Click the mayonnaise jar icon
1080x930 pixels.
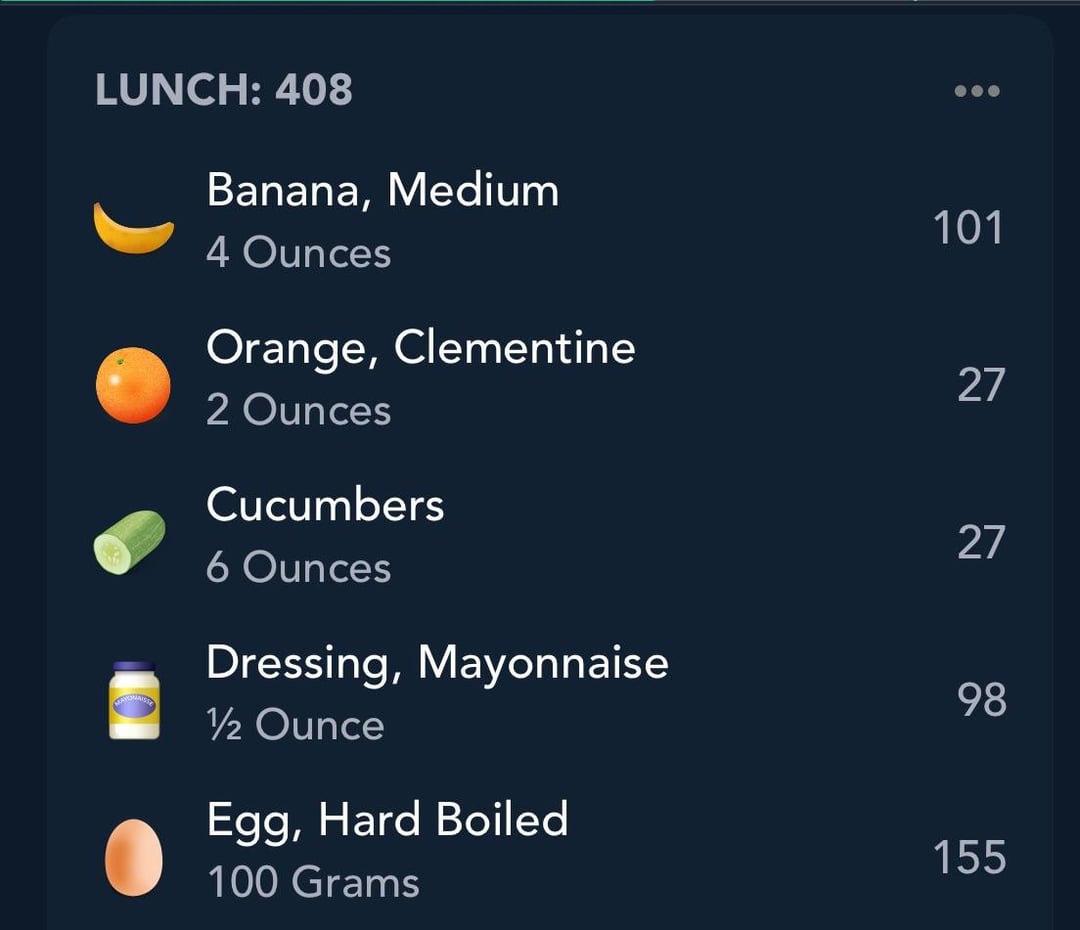(x=134, y=700)
